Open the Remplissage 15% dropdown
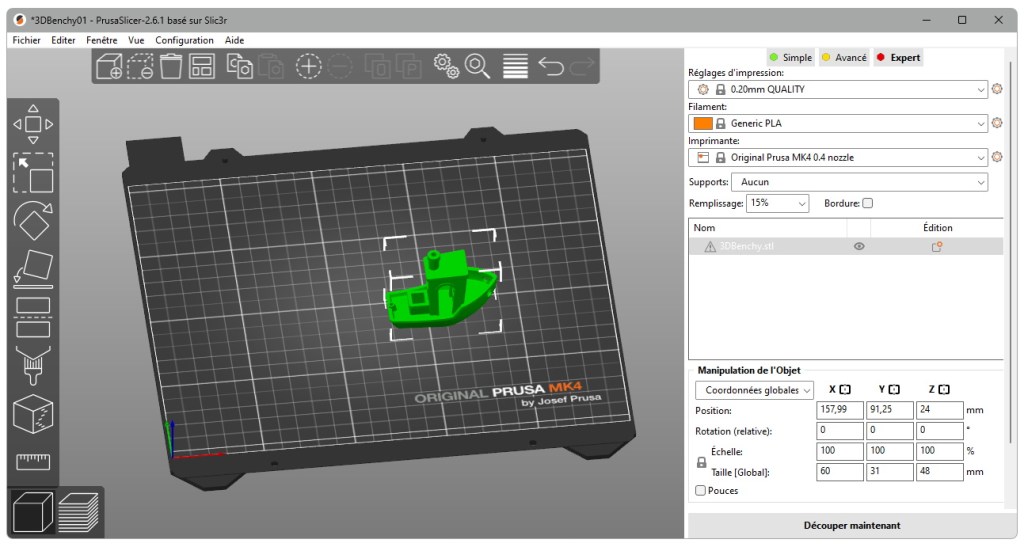1024x547 pixels. (777, 203)
